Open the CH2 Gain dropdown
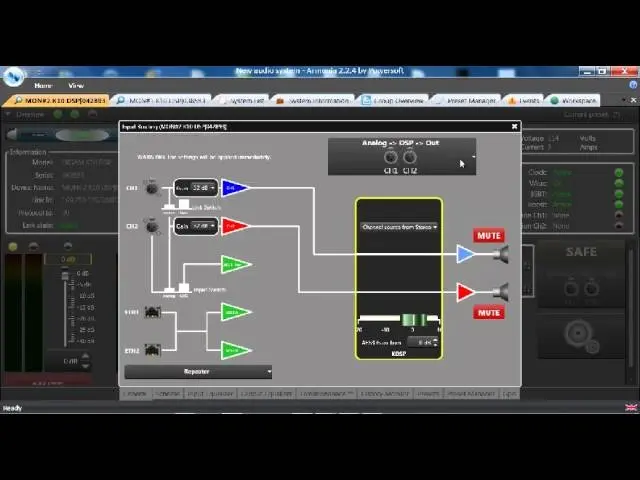The width and height of the screenshot is (640, 480). [203, 226]
